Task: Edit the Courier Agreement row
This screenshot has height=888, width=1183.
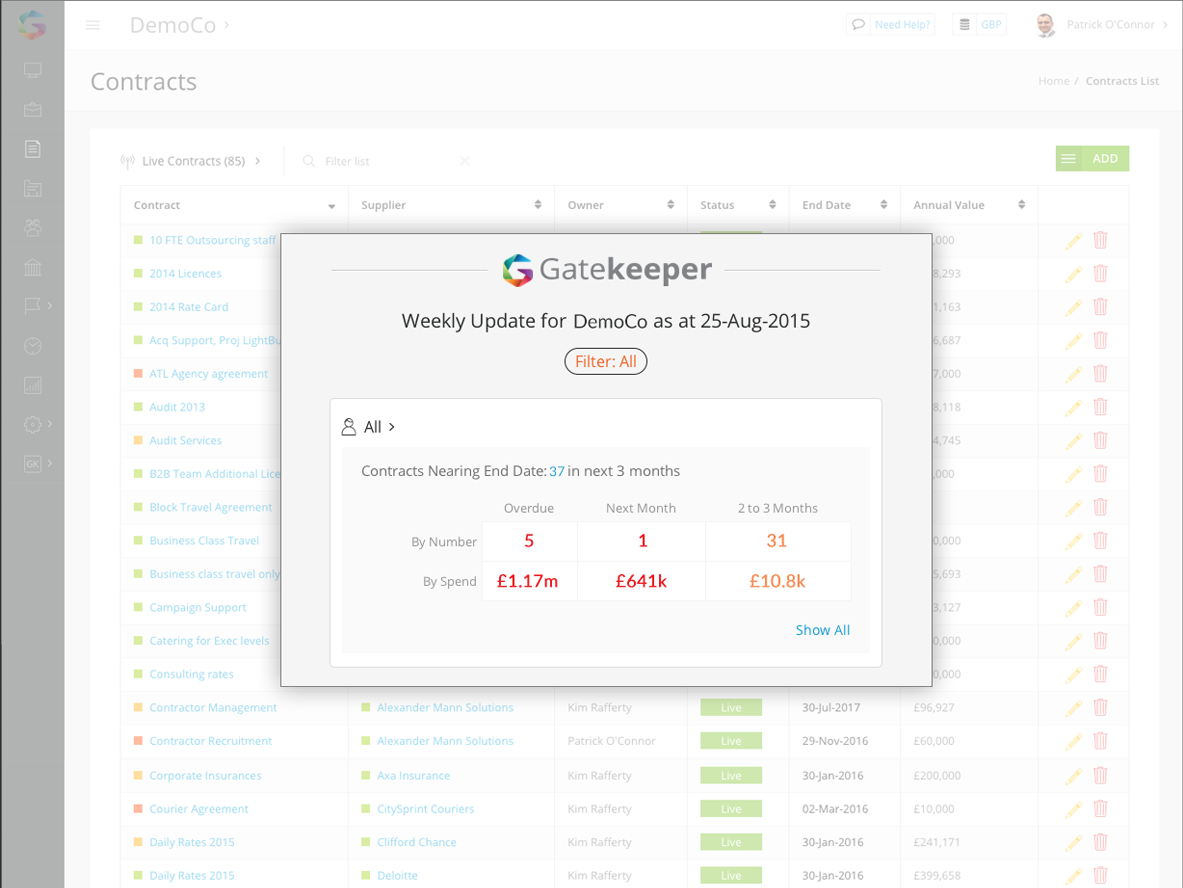Action: pos(1074,810)
